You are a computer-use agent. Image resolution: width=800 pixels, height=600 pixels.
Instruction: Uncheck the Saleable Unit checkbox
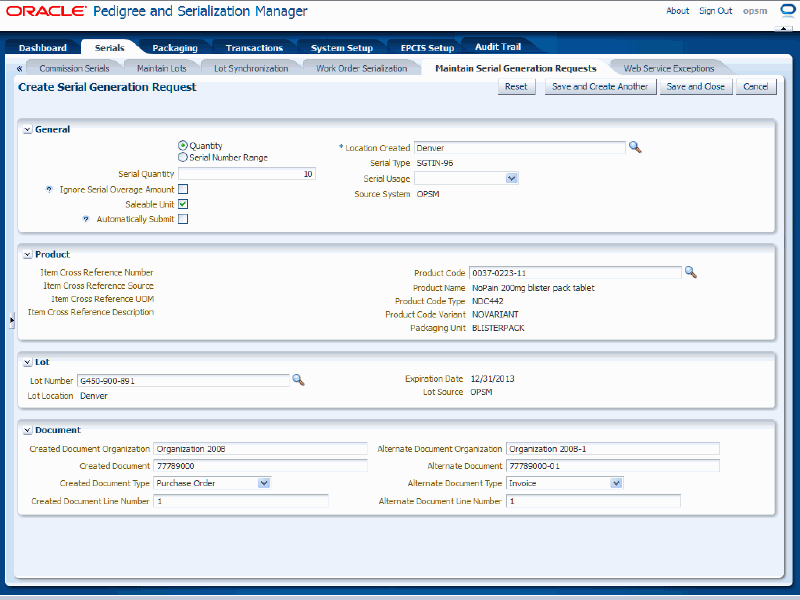coord(183,204)
